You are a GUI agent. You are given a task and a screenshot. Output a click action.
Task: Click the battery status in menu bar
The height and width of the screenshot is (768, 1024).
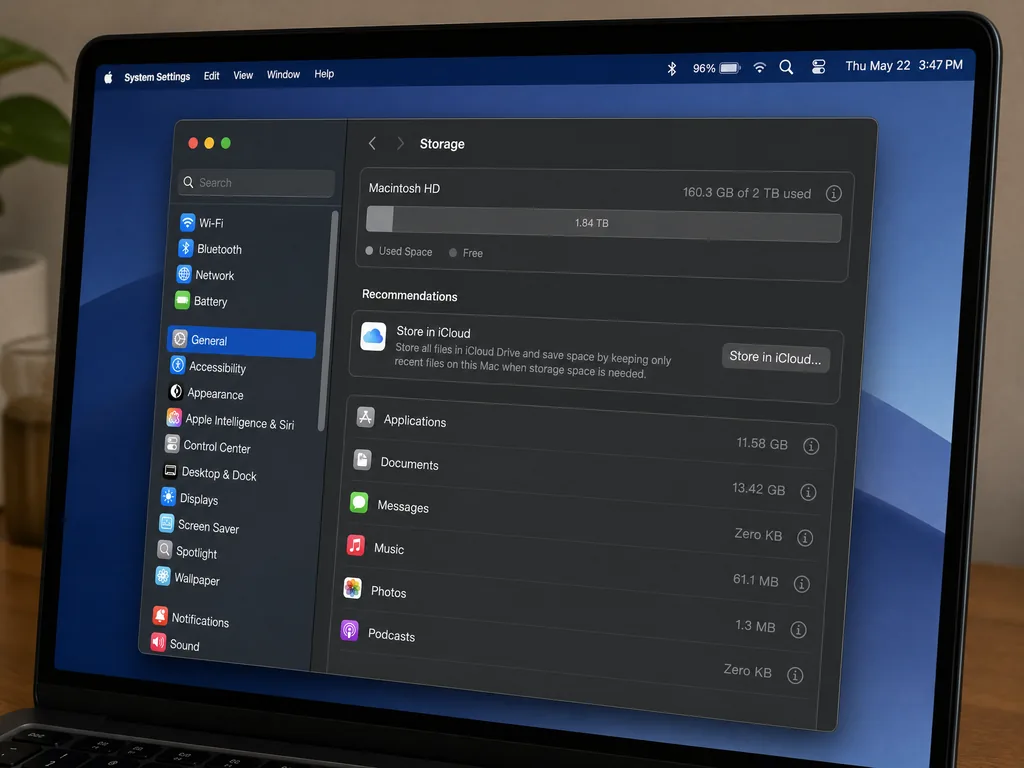click(716, 68)
